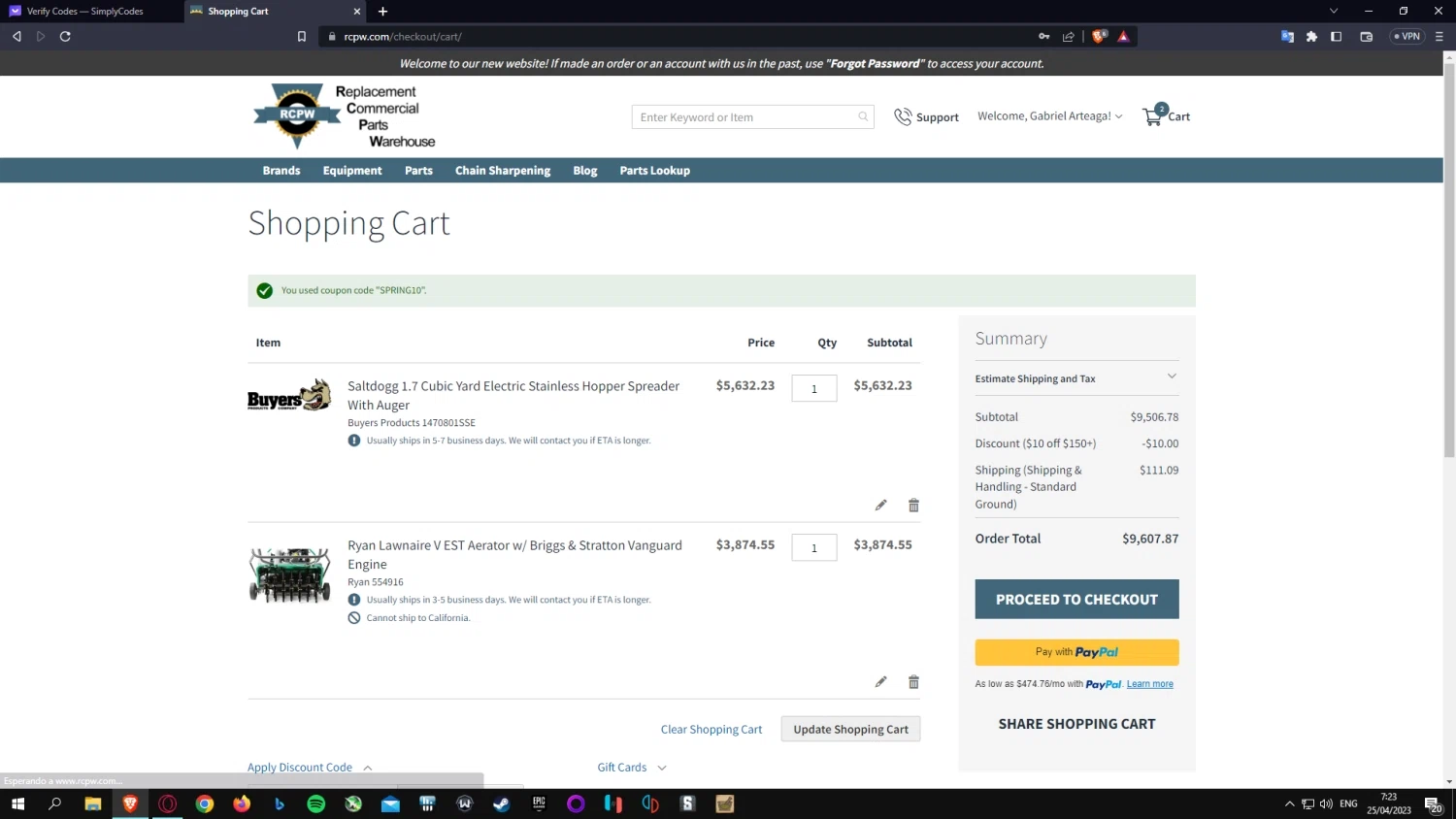Click Clear Shopping Cart link

pyautogui.click(x=711, y=729)
